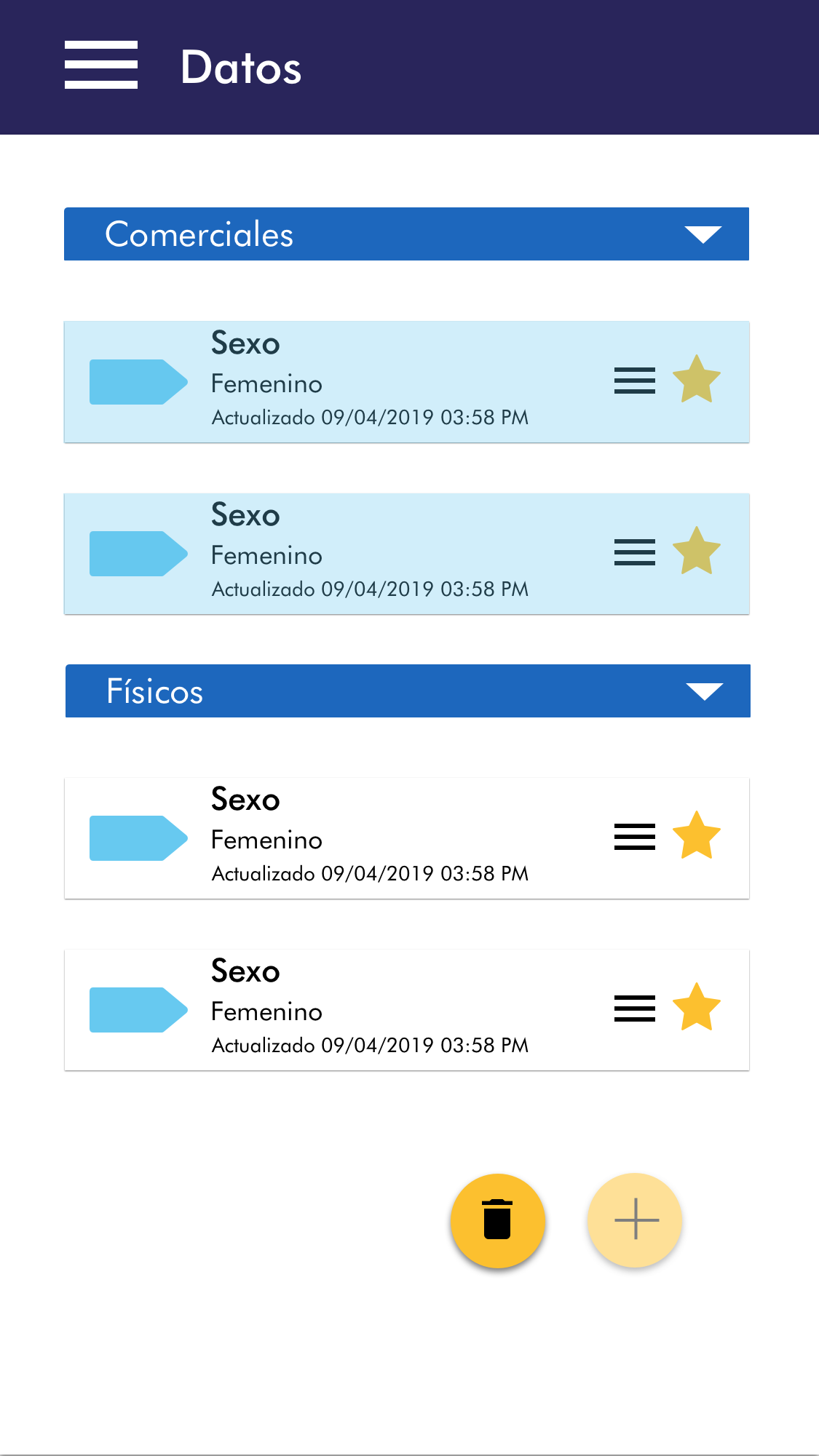Toggle favorite star on first Físicos card

[697, 836]
